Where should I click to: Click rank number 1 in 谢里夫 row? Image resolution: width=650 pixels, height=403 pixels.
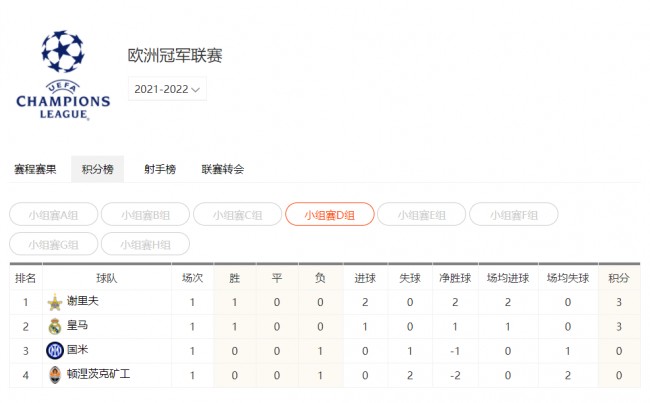26,302
